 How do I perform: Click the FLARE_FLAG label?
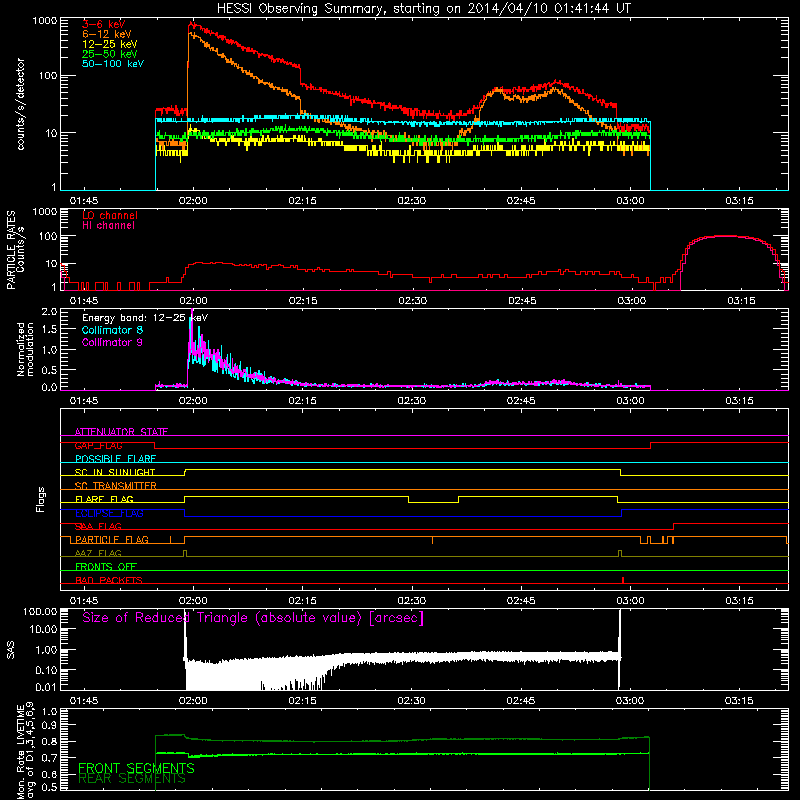pyautogui.click(x=104, y=499)
